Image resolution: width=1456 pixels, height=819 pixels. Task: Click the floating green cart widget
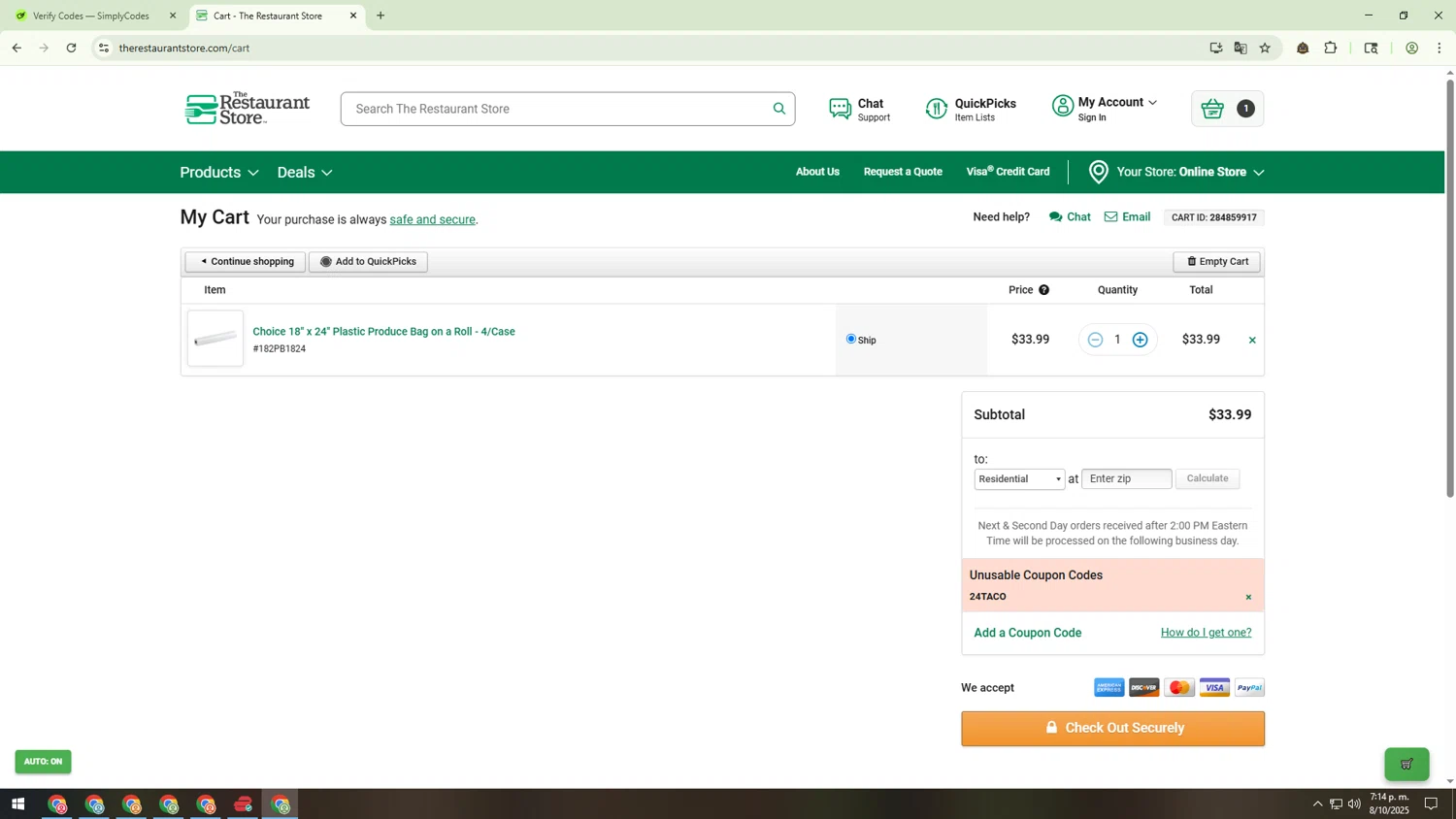pyautogui.click(x=1406, y=764)
